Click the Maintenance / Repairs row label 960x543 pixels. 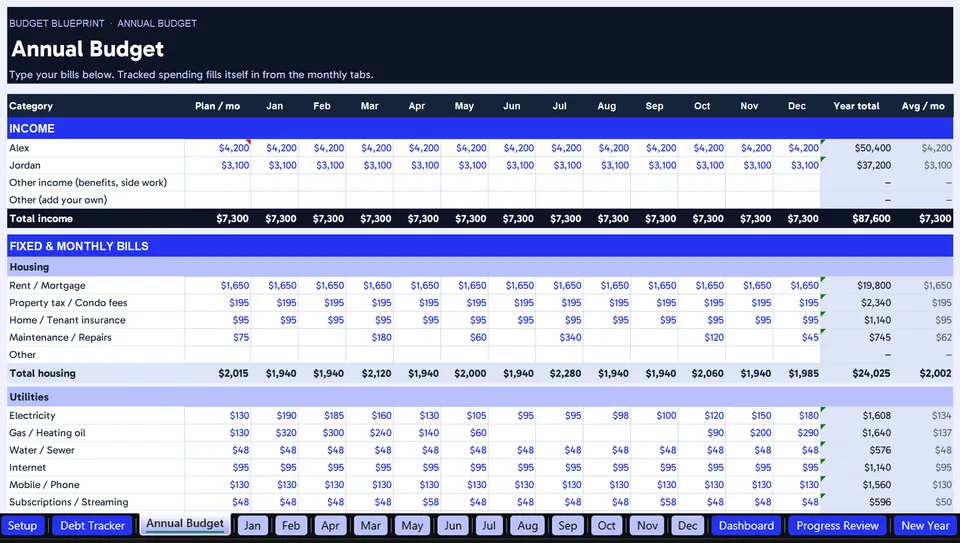coord(60,337)
